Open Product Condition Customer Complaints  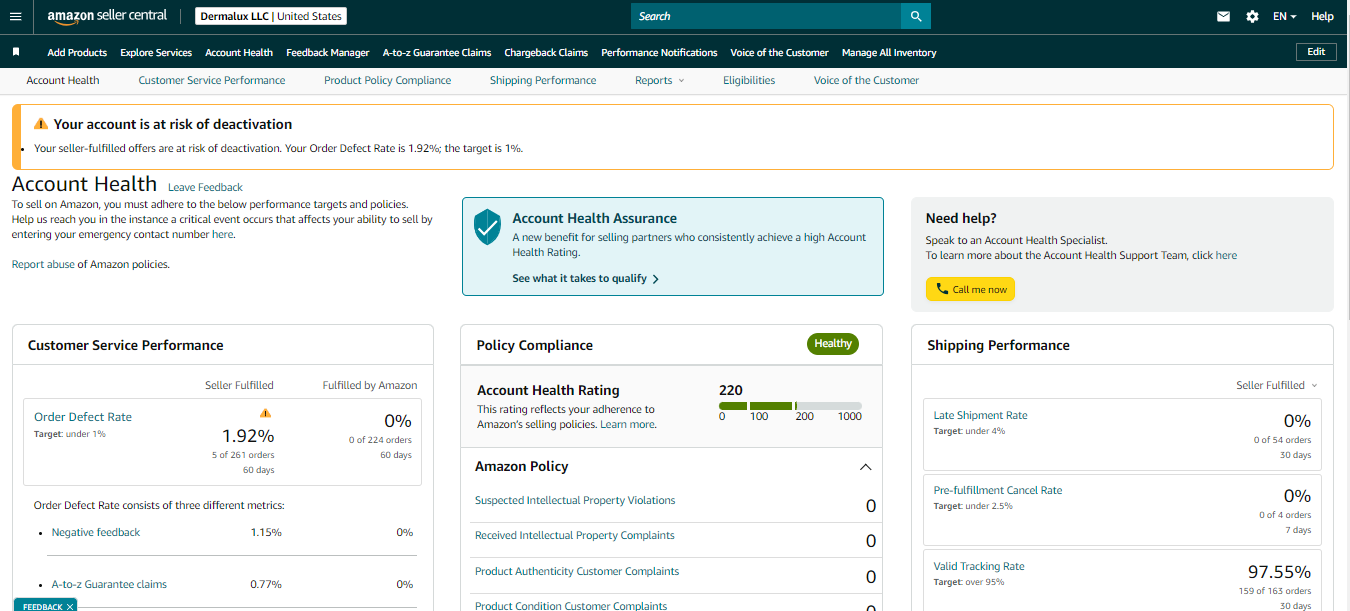(x=571, y=605)
